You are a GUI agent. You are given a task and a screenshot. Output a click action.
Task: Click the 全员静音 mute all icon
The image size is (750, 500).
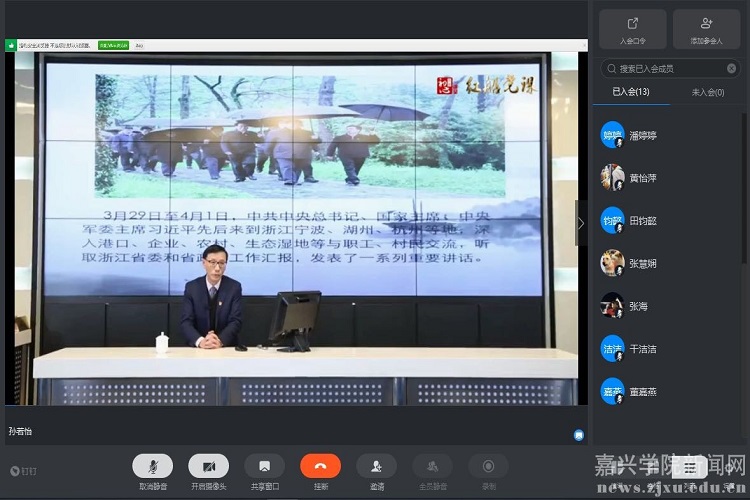pyautogui.click(x=432, y=466)
